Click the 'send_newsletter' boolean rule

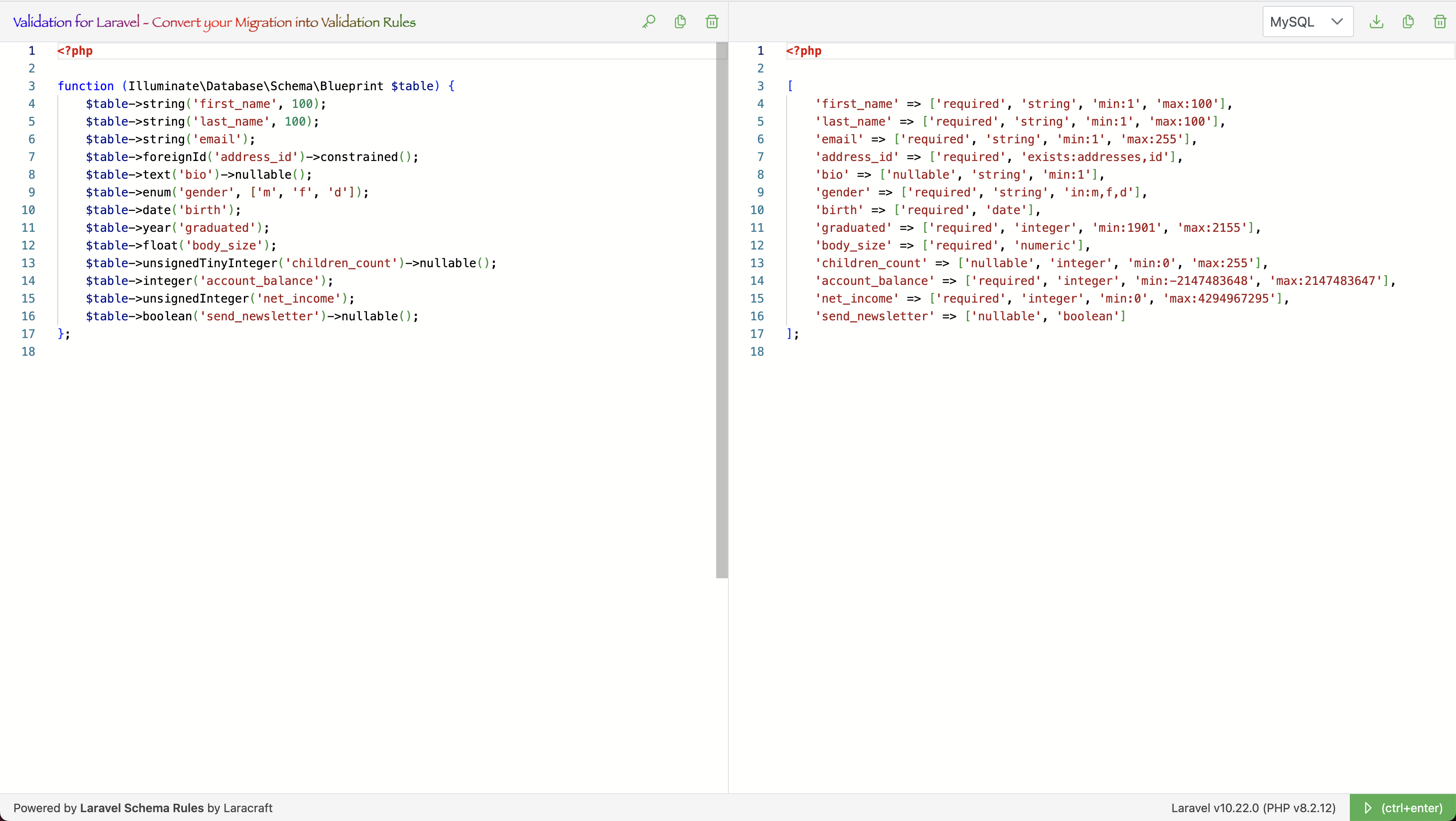tap(970, 316)
